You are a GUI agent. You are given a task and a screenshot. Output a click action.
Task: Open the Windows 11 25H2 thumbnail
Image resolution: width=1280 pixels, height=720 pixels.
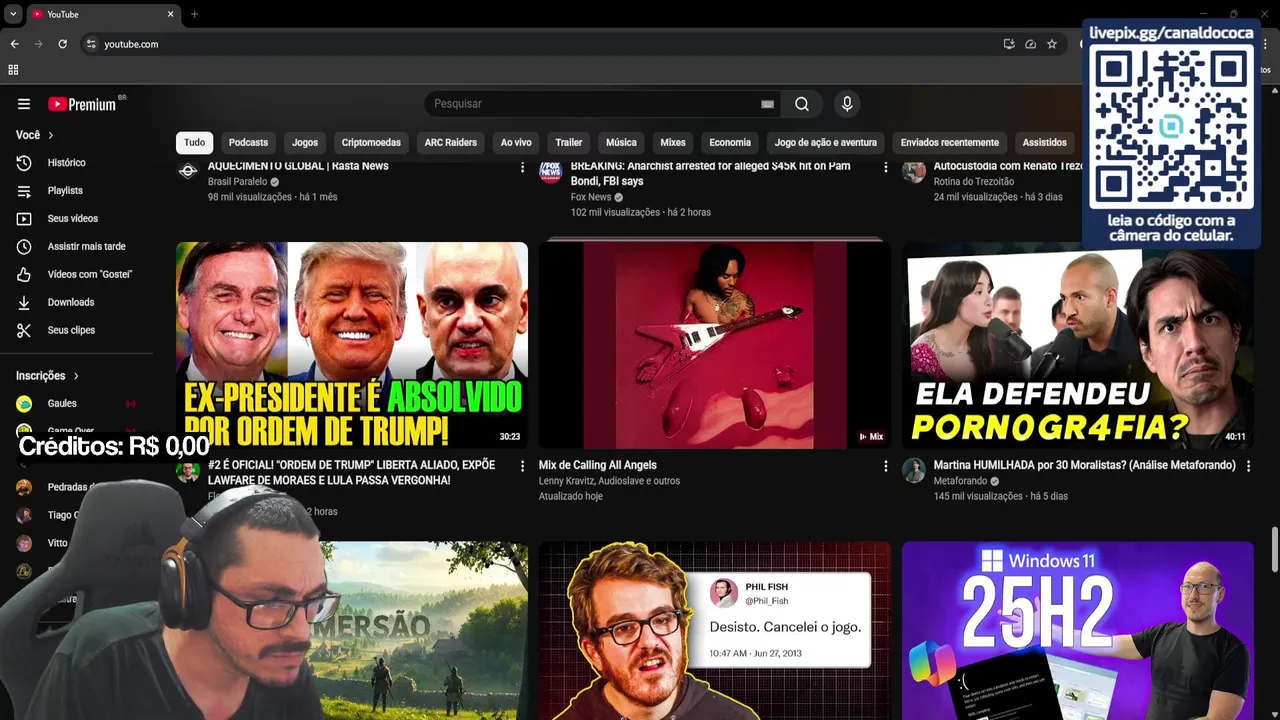pos(1078,631)
